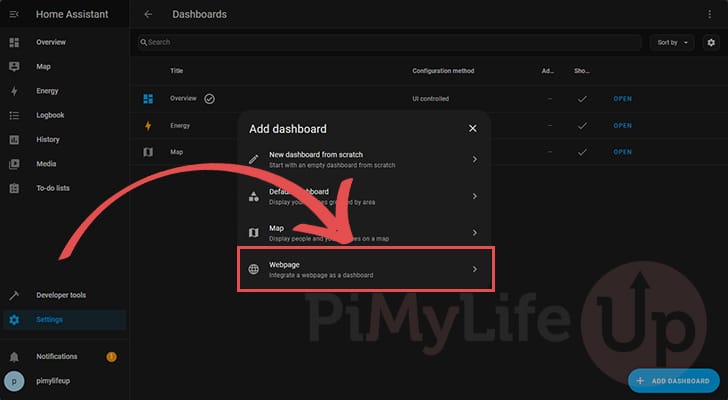The height and width of the screenshot is (400, 728).
Task: Open the three-dot overflow menu at top right
Action: tap(709, 14)
